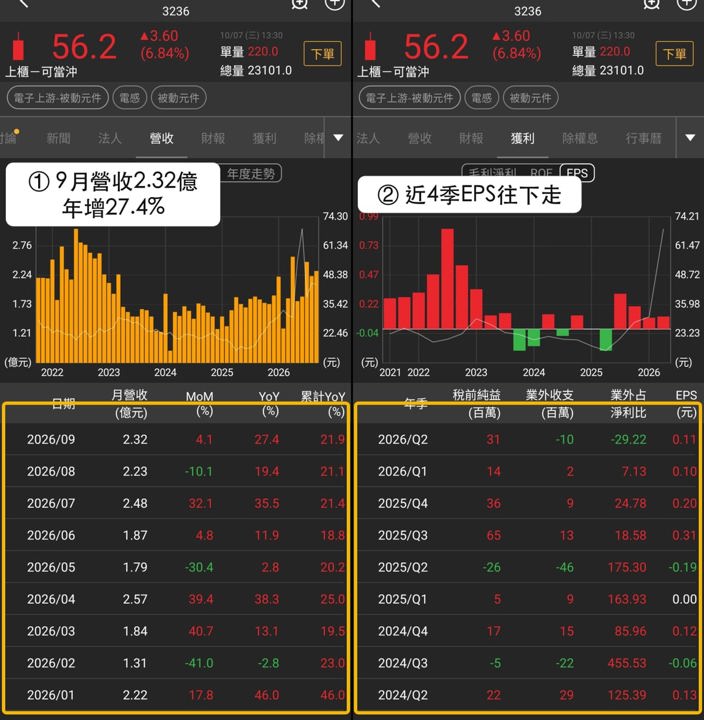
Task: Select the 電感 tag in the right panel
Action: pos(481,98)
